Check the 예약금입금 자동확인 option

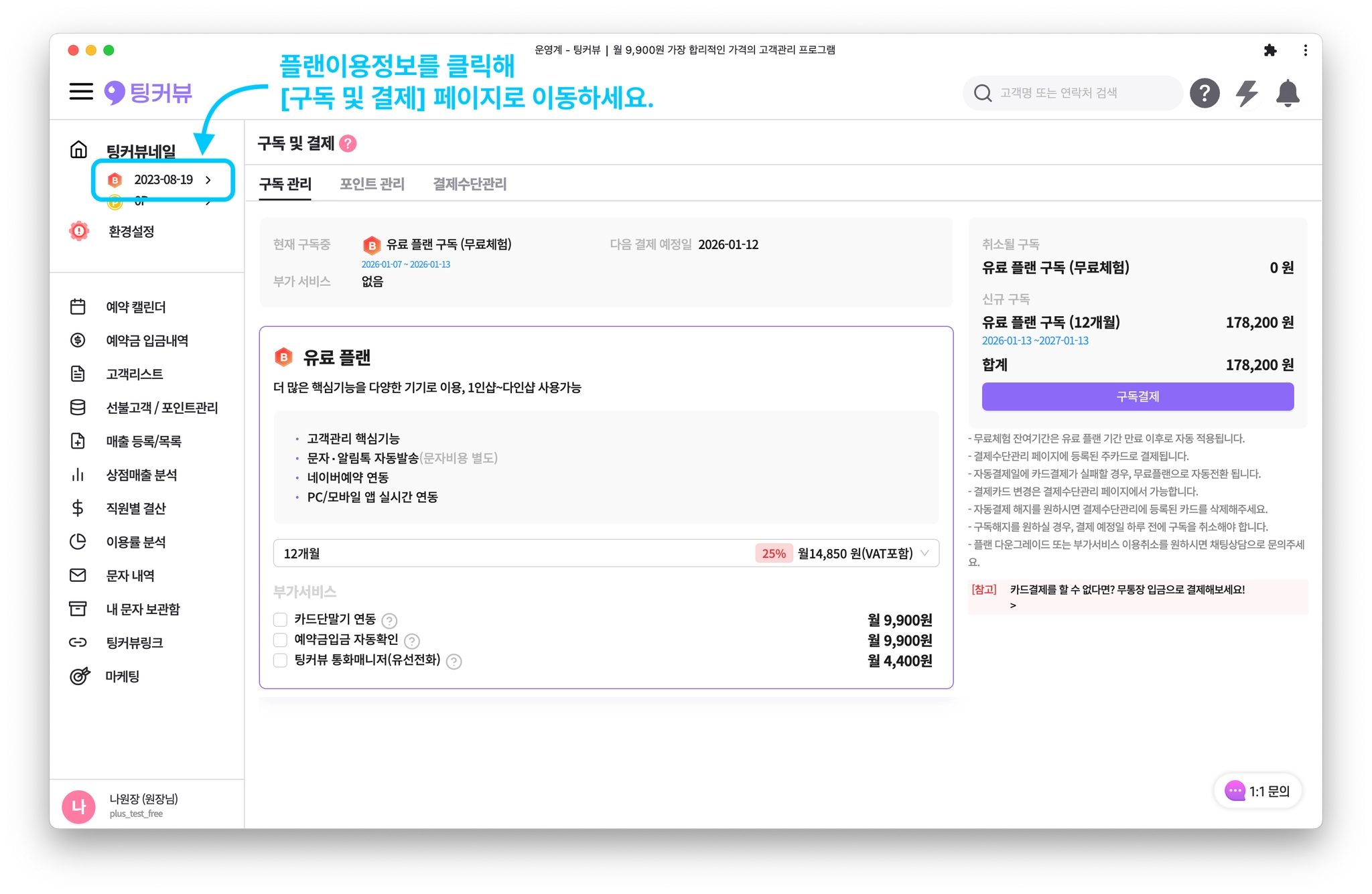281,640
